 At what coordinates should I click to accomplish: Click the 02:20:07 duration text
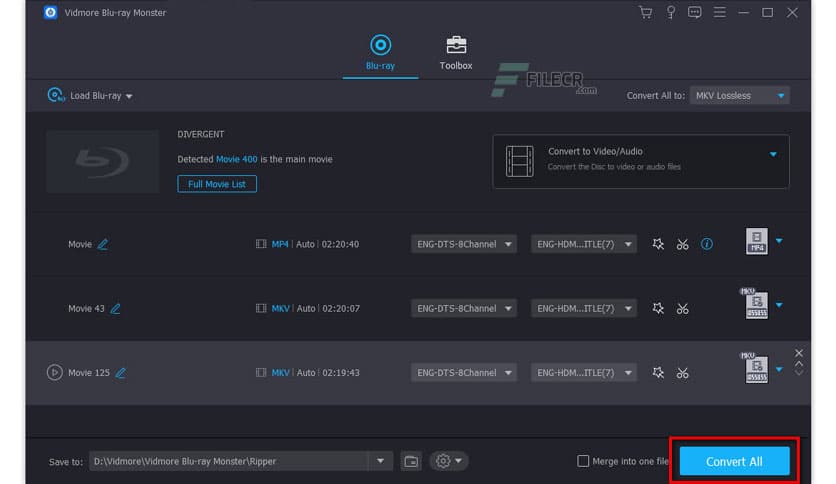point(341,309)
